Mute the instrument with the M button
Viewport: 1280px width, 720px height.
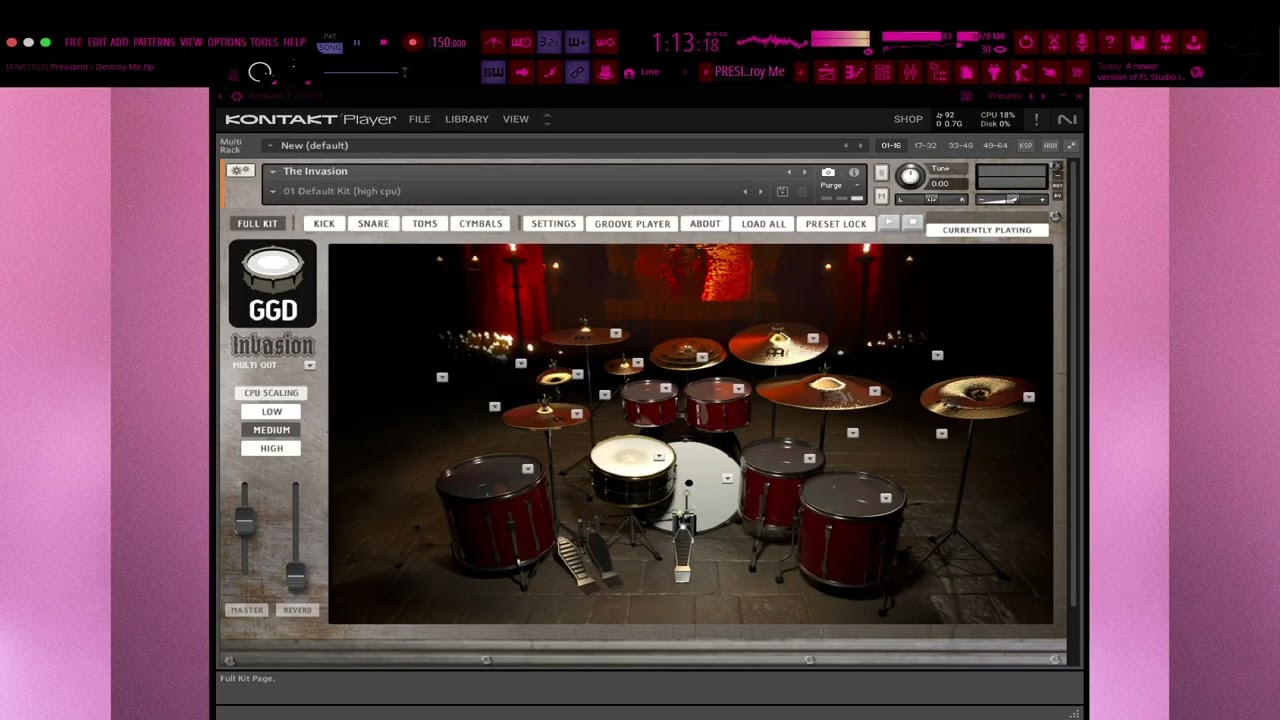click(x=881, y=197)
